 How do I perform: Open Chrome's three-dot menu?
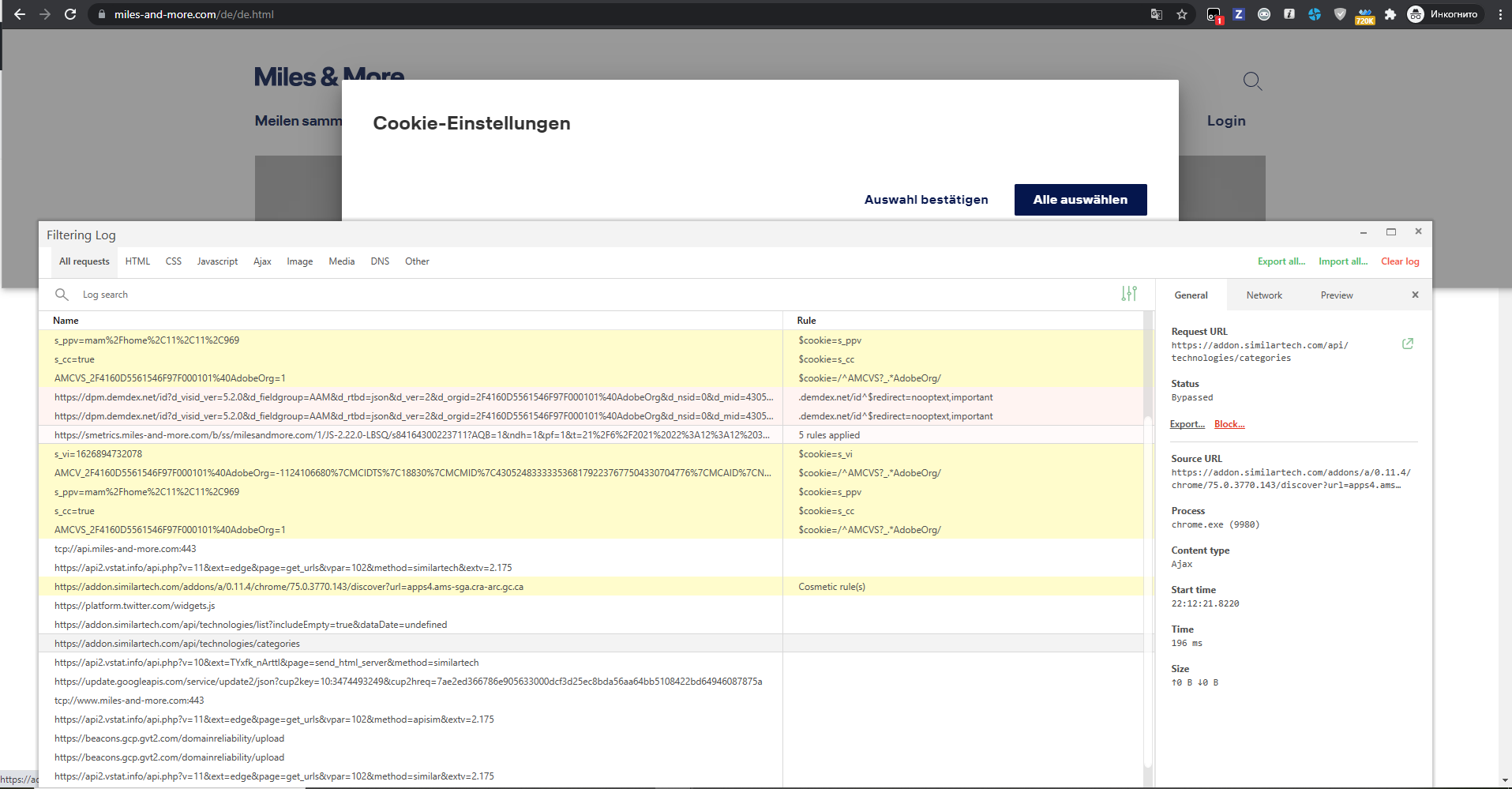click(x=1502, y=13)
